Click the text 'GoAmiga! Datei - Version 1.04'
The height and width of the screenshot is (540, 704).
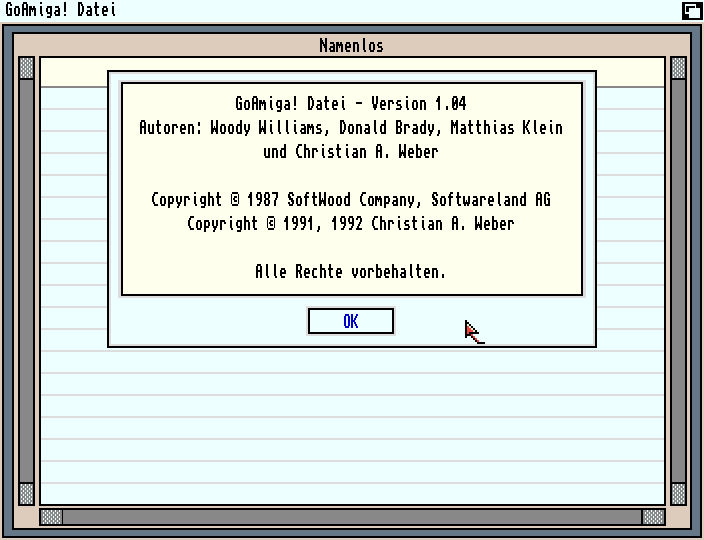coord(351,104)
